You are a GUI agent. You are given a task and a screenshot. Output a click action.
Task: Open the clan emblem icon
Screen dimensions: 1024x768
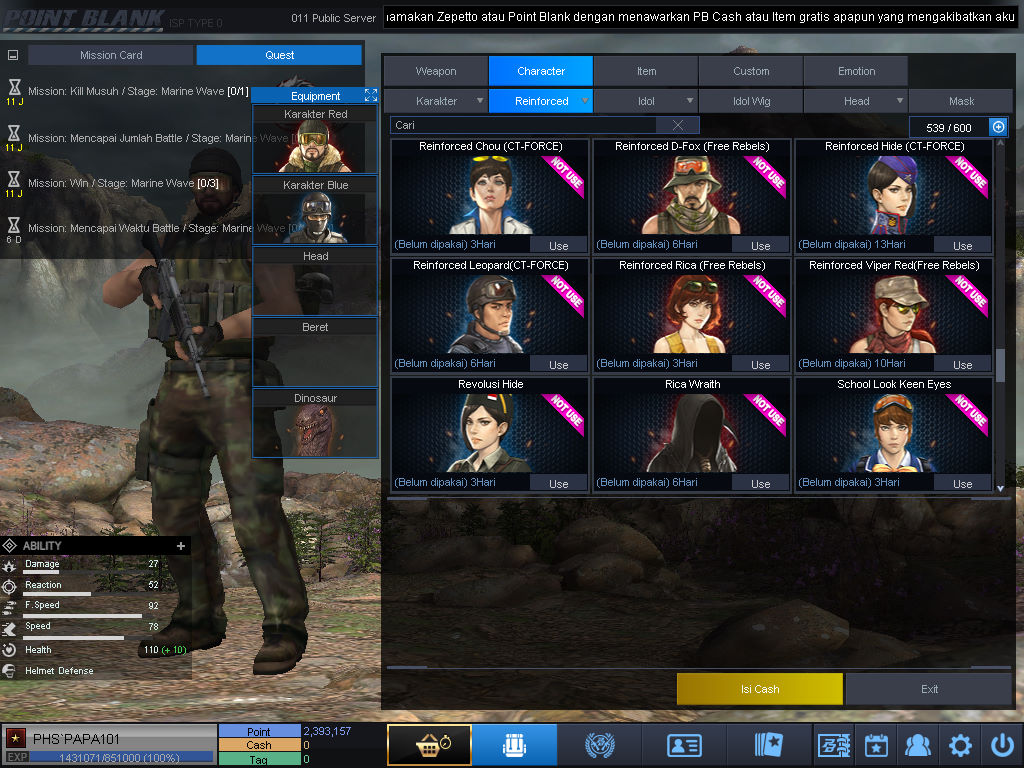pos(600,744)
